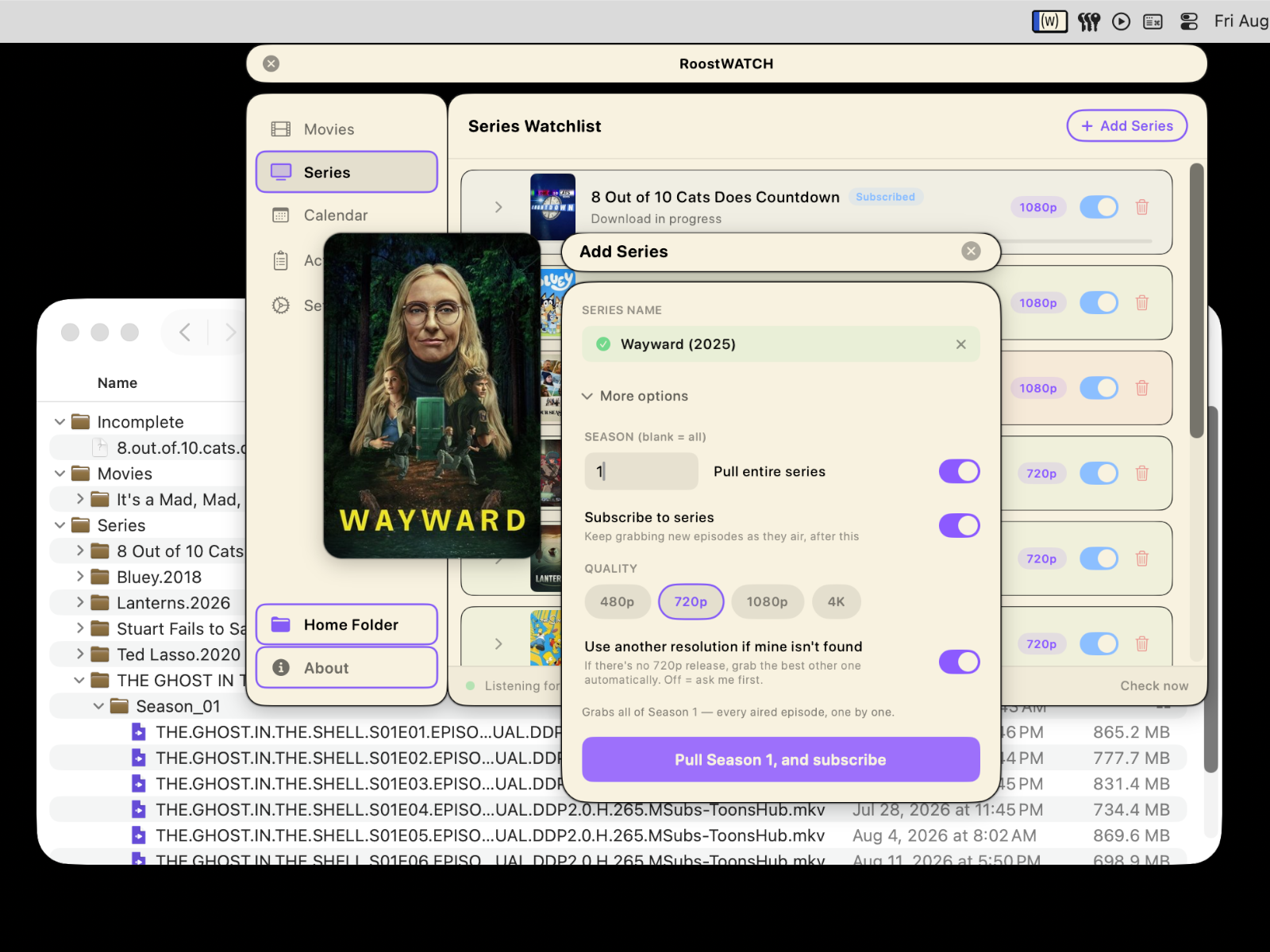Viewport: 1270px width, 952px height.
Task: Toggle Use another resolution switch
Action: coord(959,662)
